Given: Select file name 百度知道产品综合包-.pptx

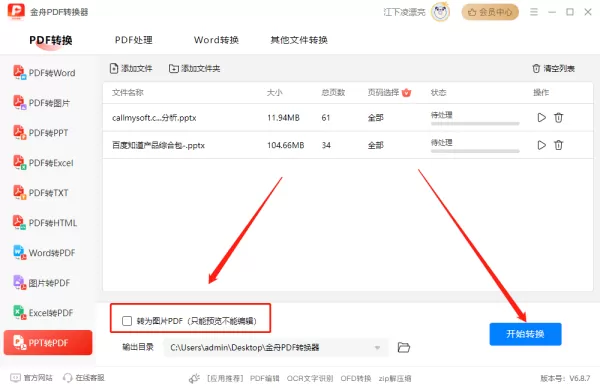Looking at the screenshot, I should pos(158,145).
